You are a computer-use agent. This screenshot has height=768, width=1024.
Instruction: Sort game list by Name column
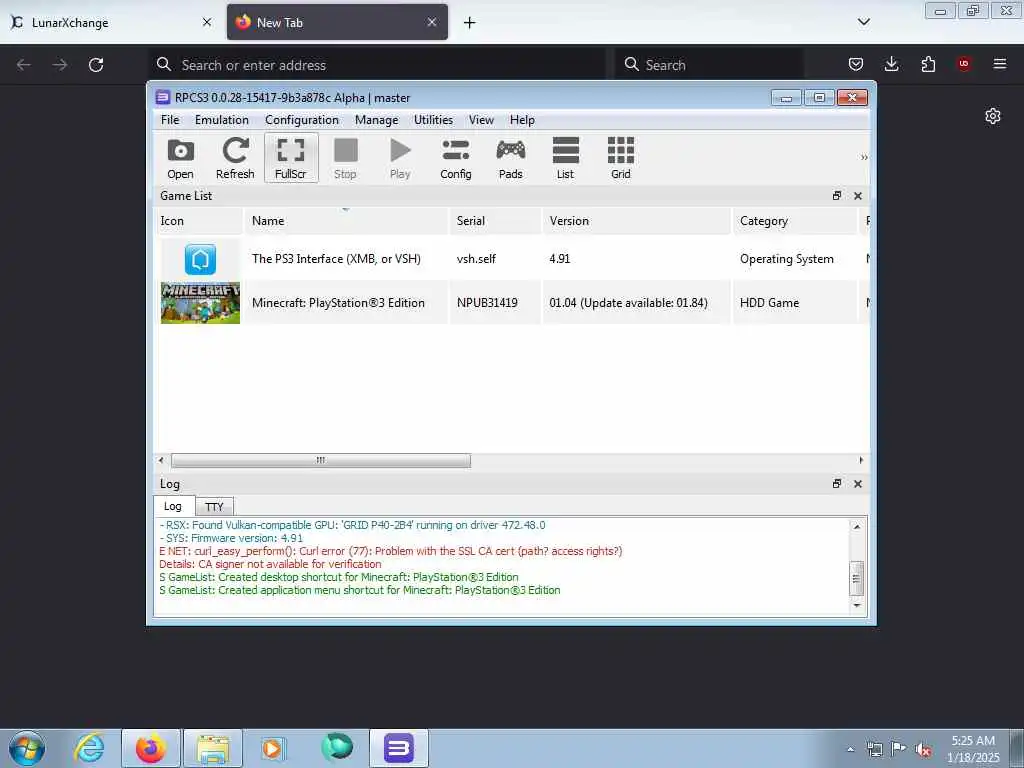(x=346, y=221)
